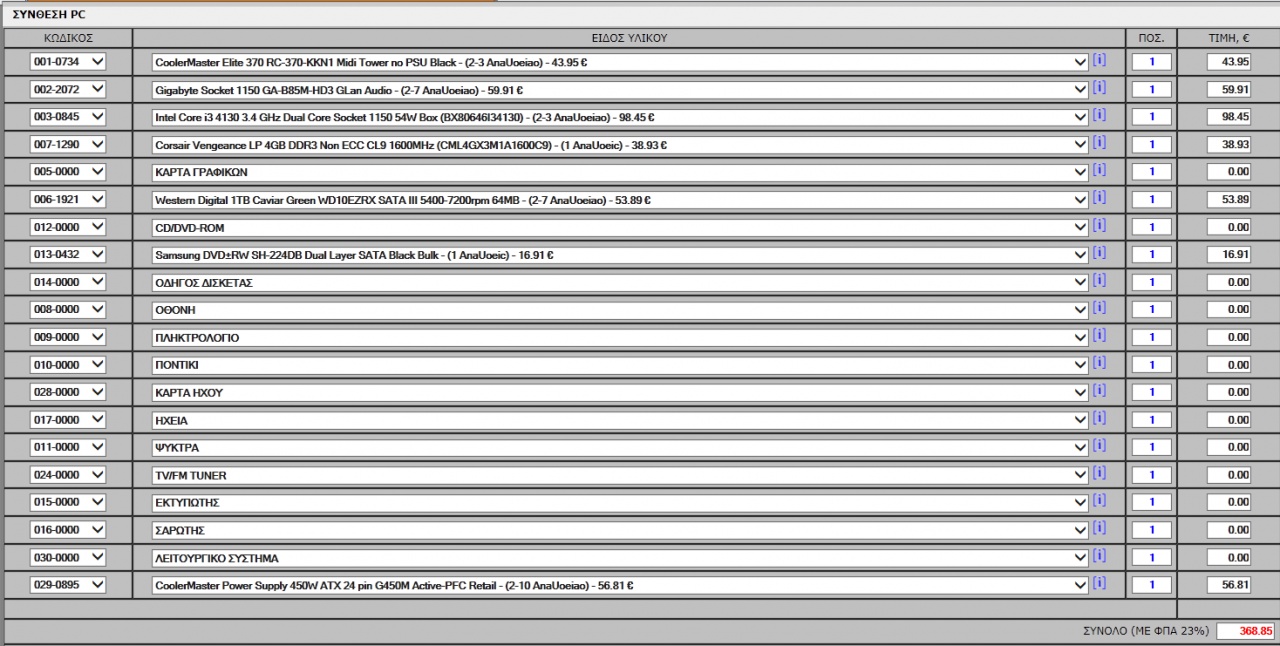Open the 007-1290 code dropdown
This screenshot has width=1280, height=646.
68,144
